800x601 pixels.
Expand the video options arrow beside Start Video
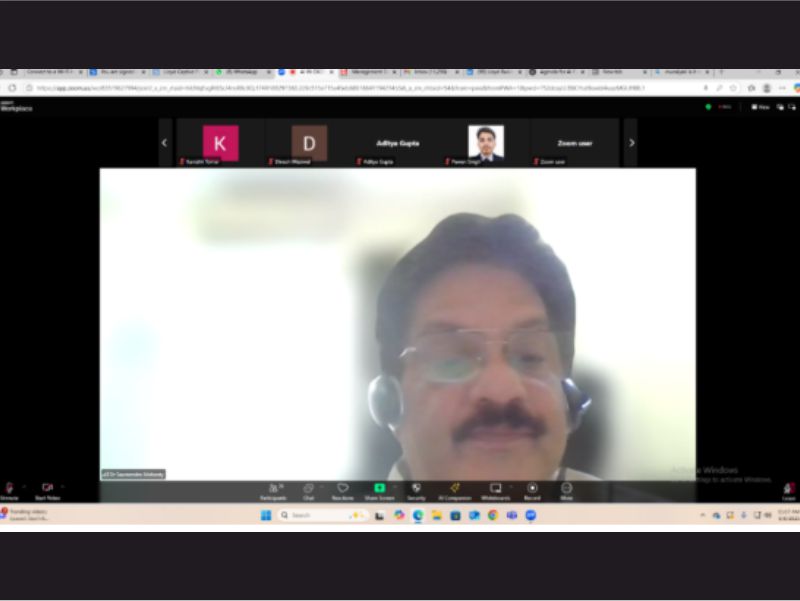[61, 487]
